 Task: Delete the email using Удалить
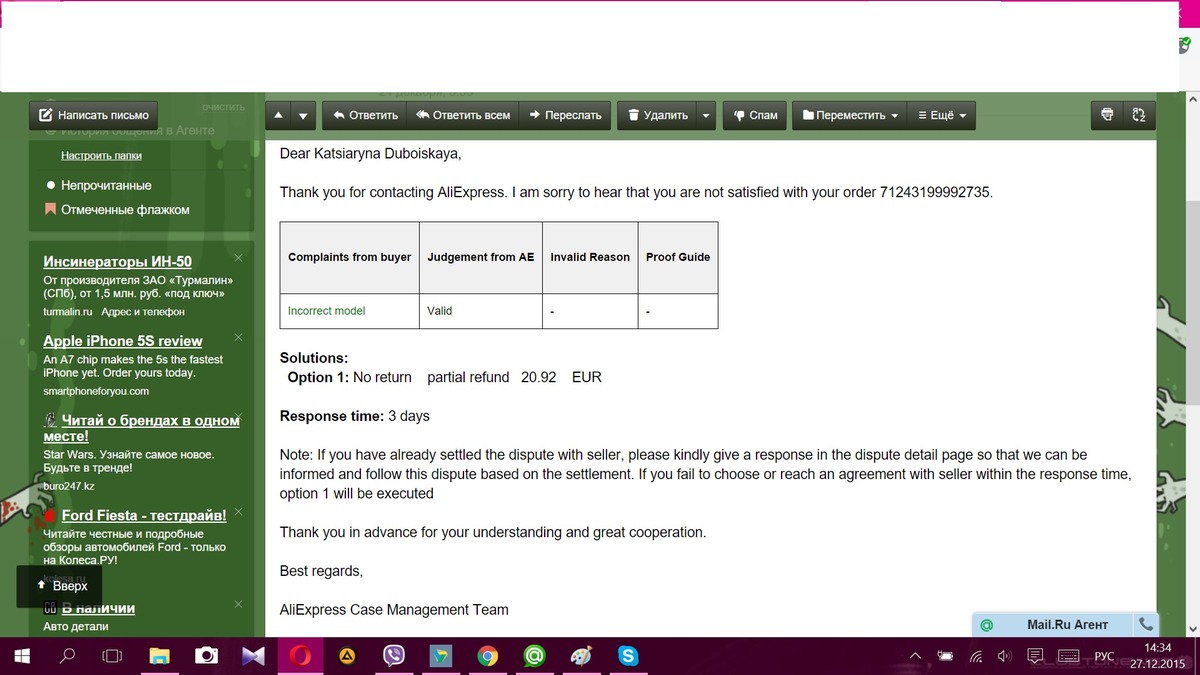(x=656, y=115)
